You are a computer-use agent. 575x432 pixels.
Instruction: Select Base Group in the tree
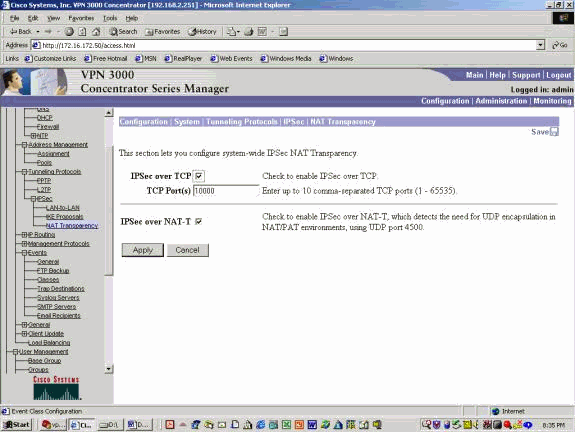pos(45,361)
